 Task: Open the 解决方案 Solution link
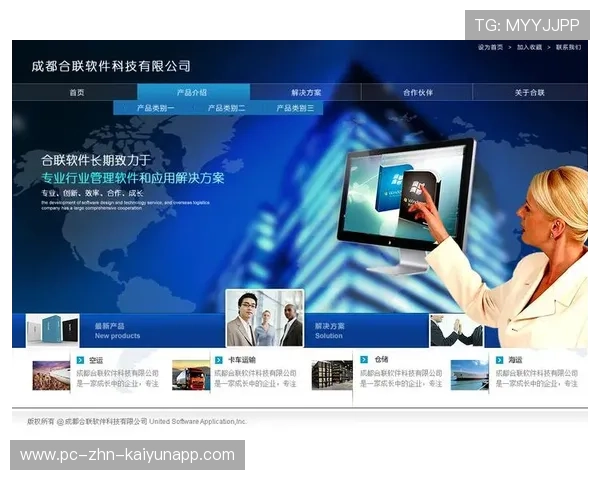(x=329, y=331)
